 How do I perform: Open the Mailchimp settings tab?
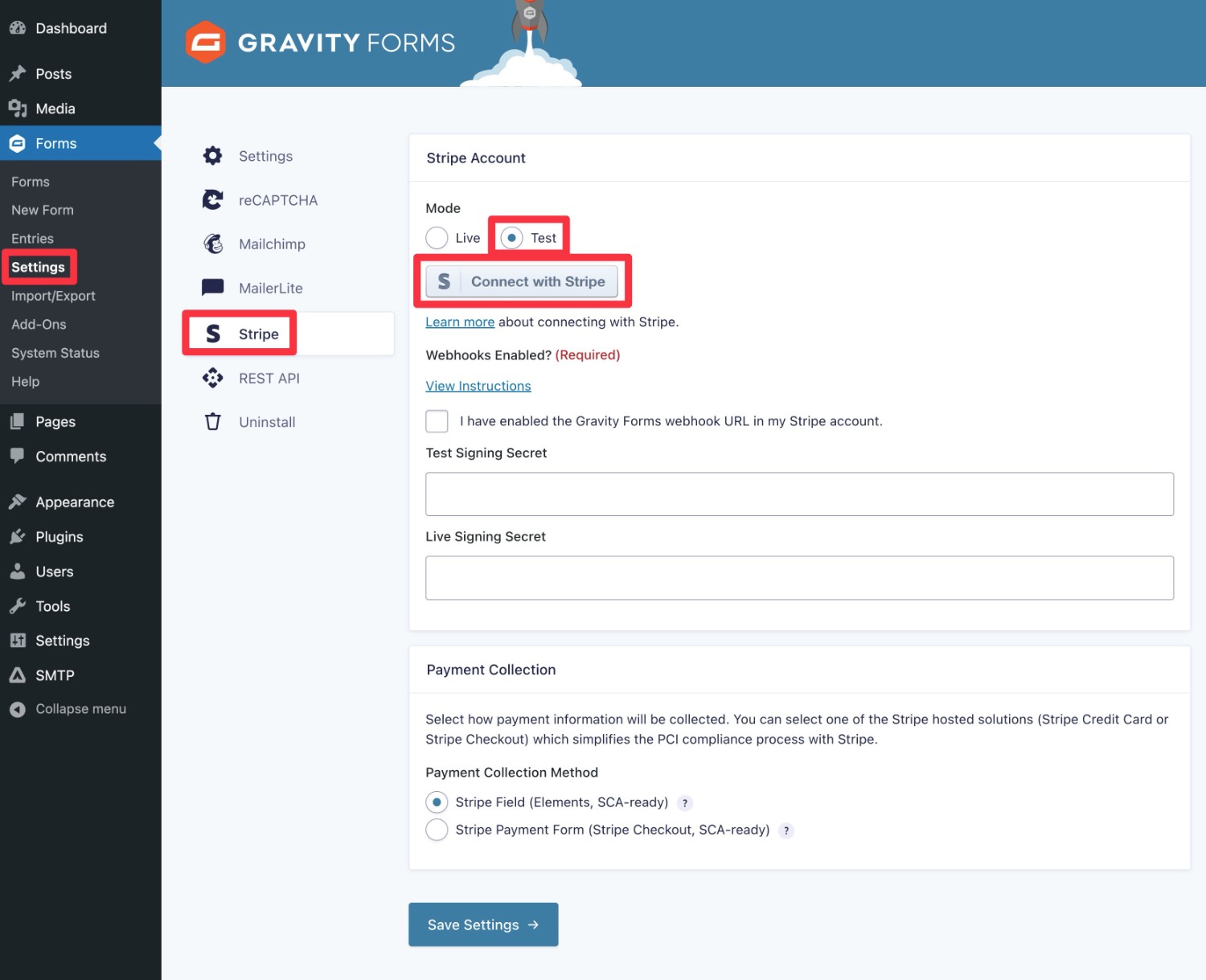[x=272, y=244]
